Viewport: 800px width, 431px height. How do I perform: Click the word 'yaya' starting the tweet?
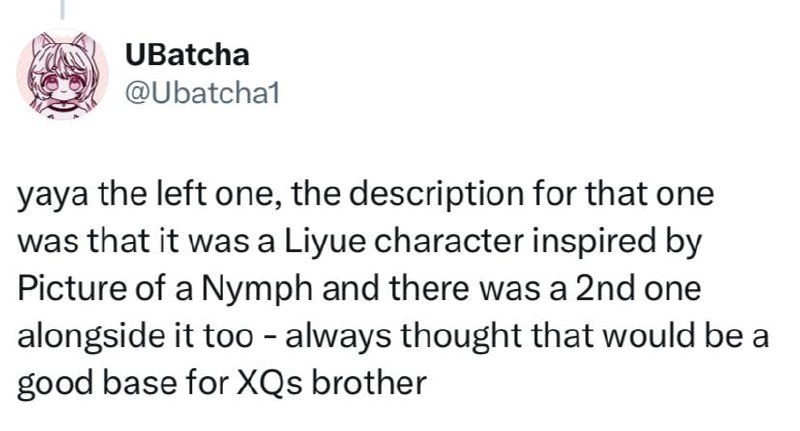click(54, 196)
